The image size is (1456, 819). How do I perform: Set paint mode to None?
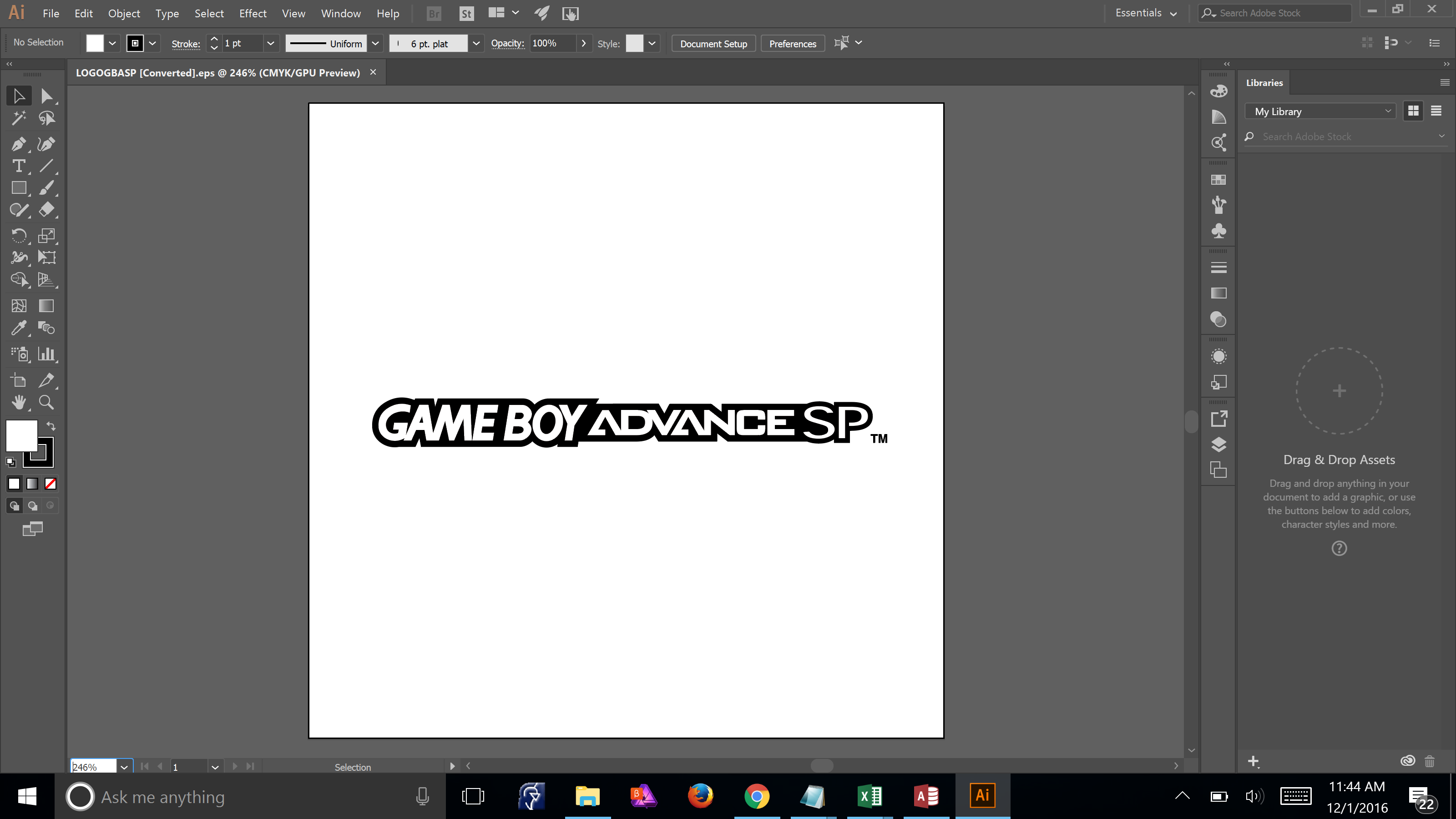pos(51,484)
